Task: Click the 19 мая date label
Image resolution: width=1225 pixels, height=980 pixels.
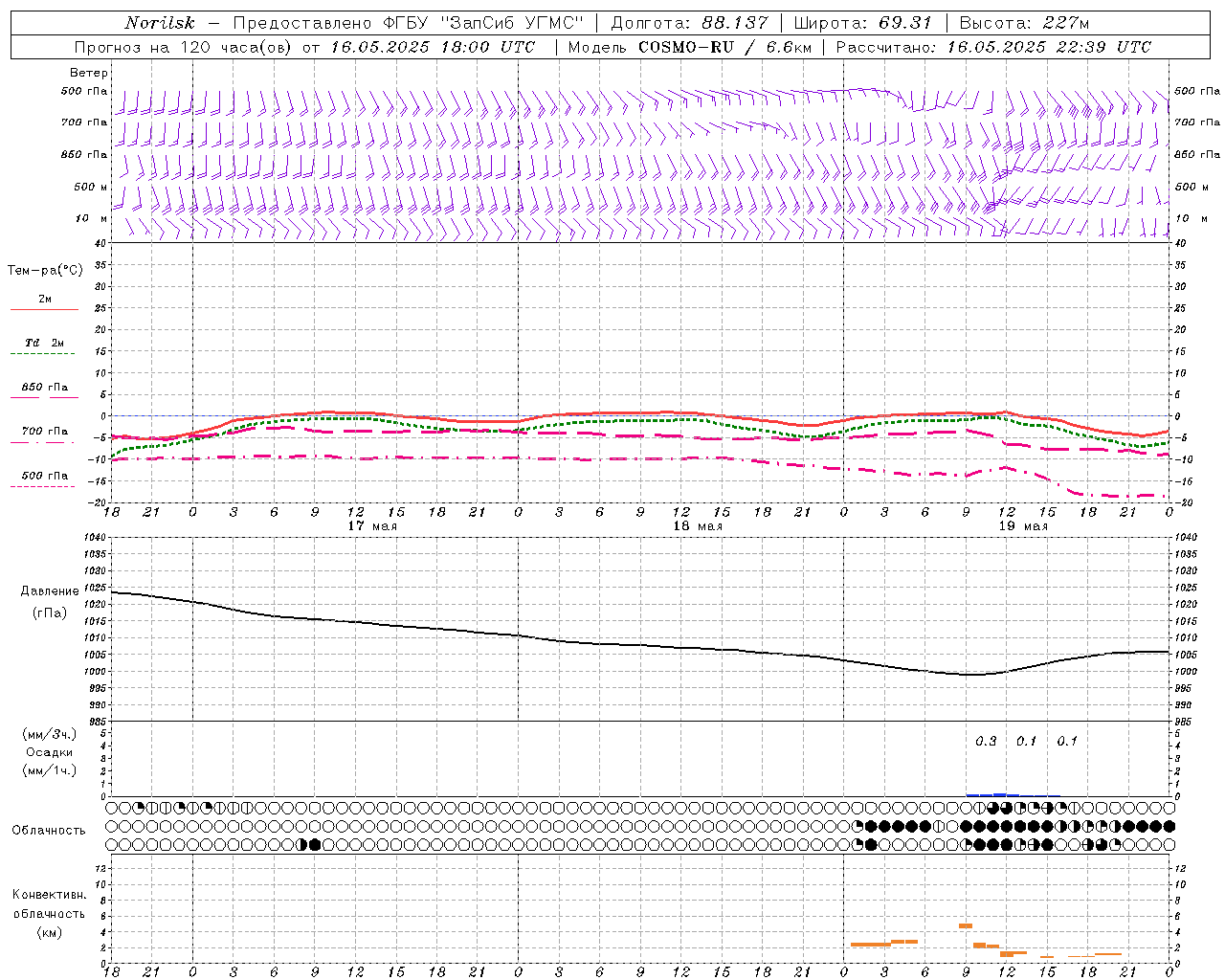Action: (1023, 526)
